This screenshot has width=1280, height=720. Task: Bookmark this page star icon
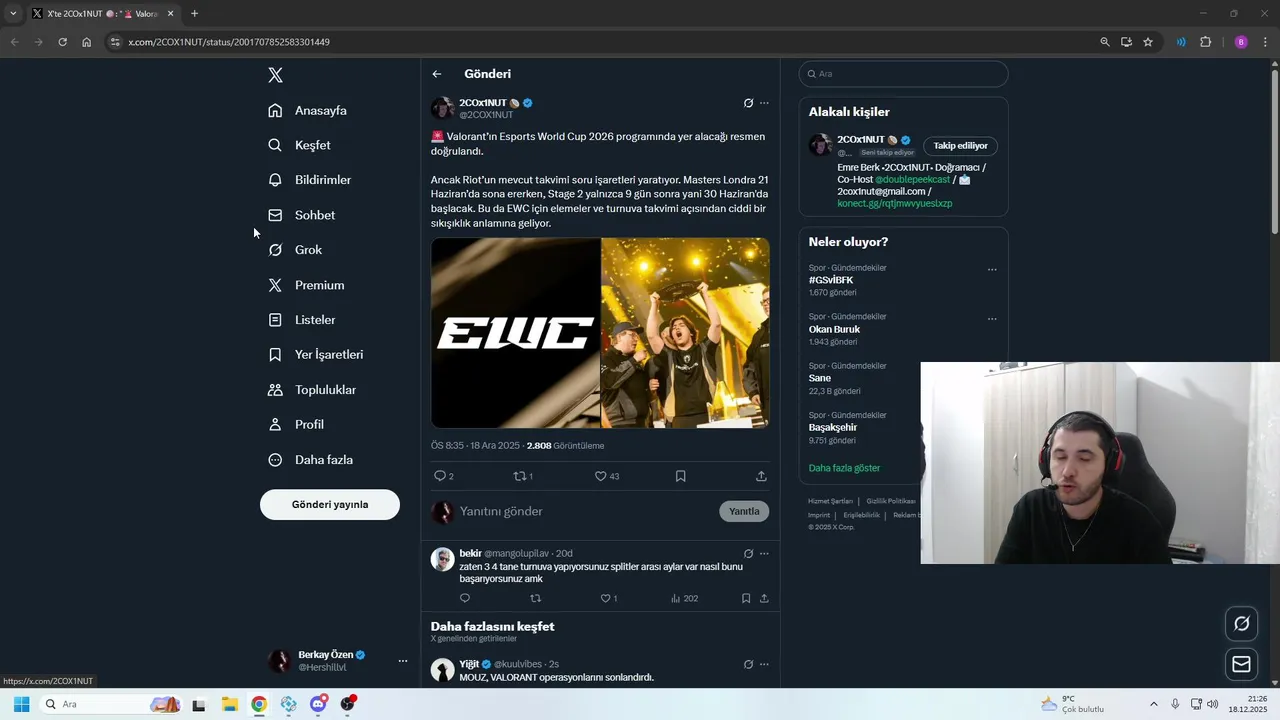pos(1148,42)
